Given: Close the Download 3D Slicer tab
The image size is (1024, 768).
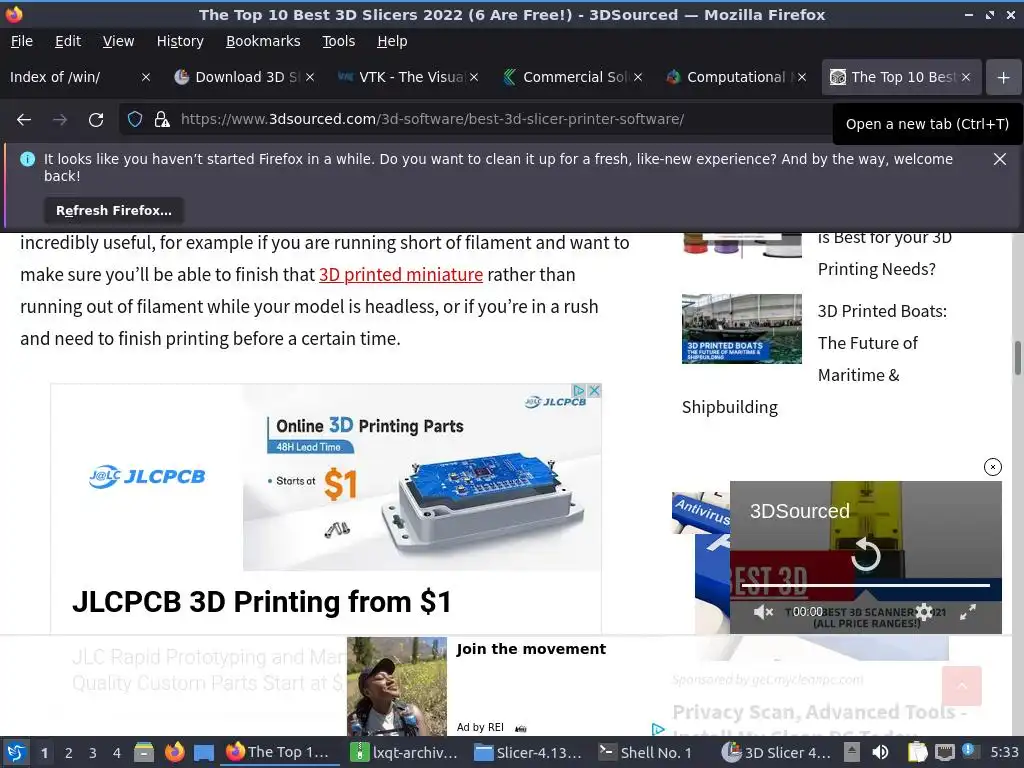Looking at the screenshot, I should click(310, 77).
